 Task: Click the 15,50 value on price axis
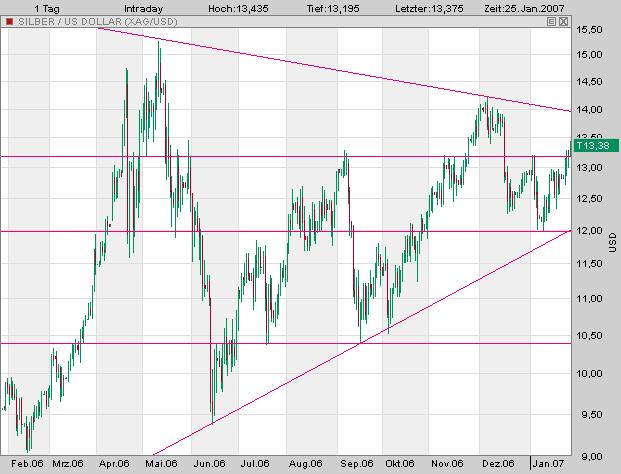point(589,31)
